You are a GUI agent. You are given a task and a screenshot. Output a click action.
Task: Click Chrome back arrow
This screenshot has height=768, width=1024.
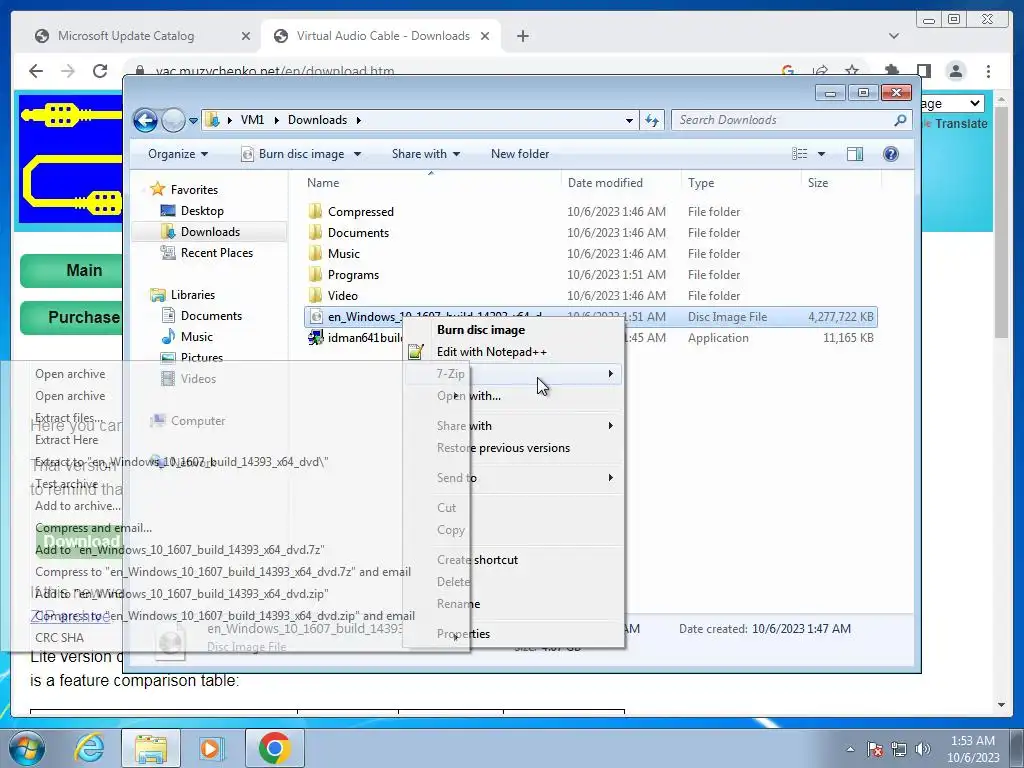37,71
